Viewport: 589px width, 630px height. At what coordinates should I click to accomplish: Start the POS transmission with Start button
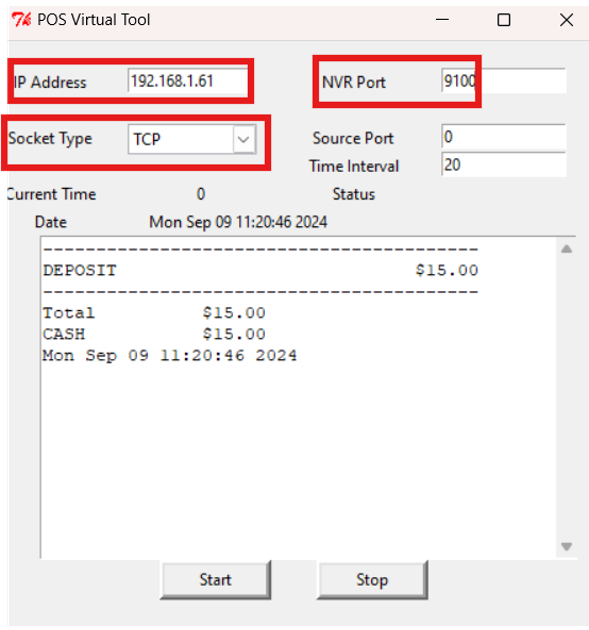point(216,580)
